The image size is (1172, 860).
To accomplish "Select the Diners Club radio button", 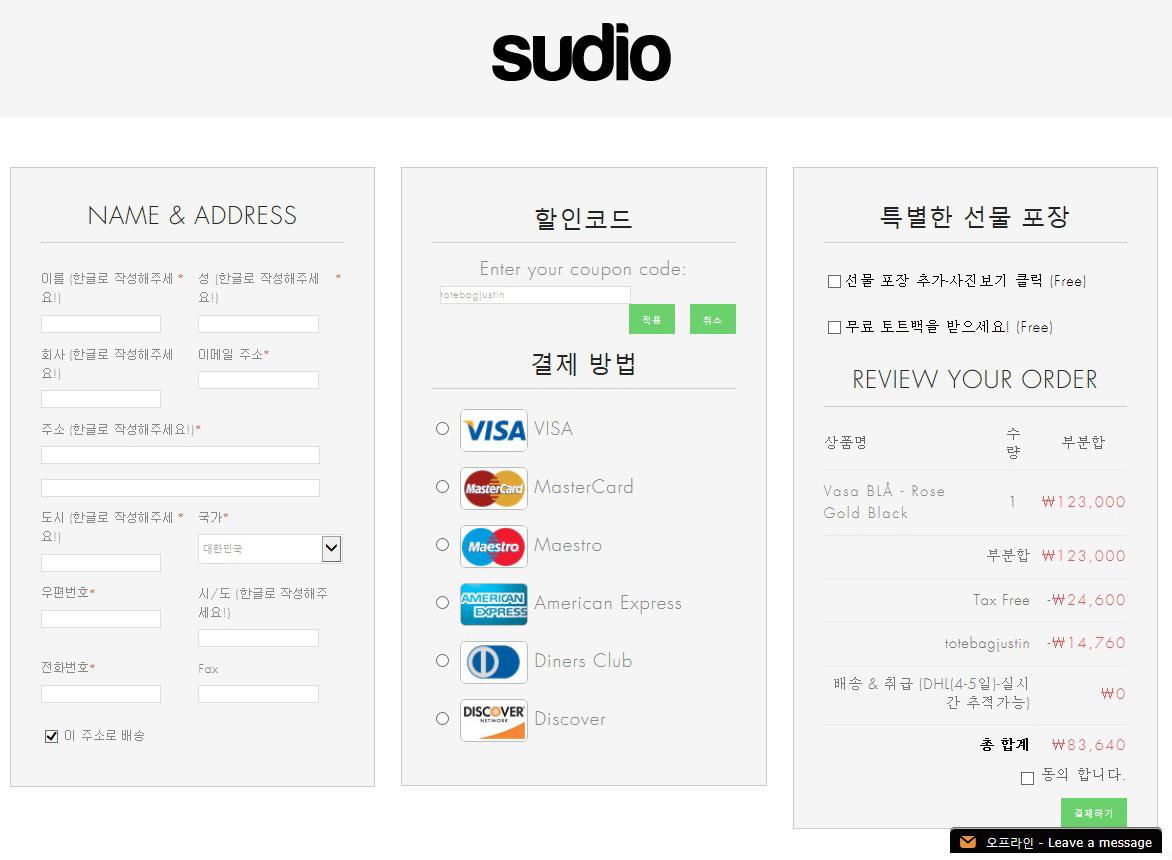I will pyautogui.click(x=442, y=661).
